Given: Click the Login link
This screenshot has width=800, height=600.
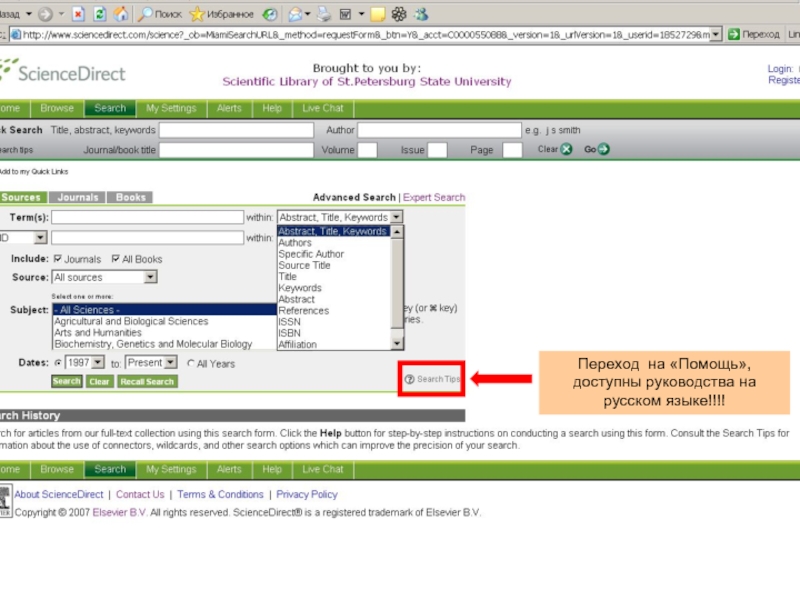Looking at the screenshot, I should [x=780, y=68].
